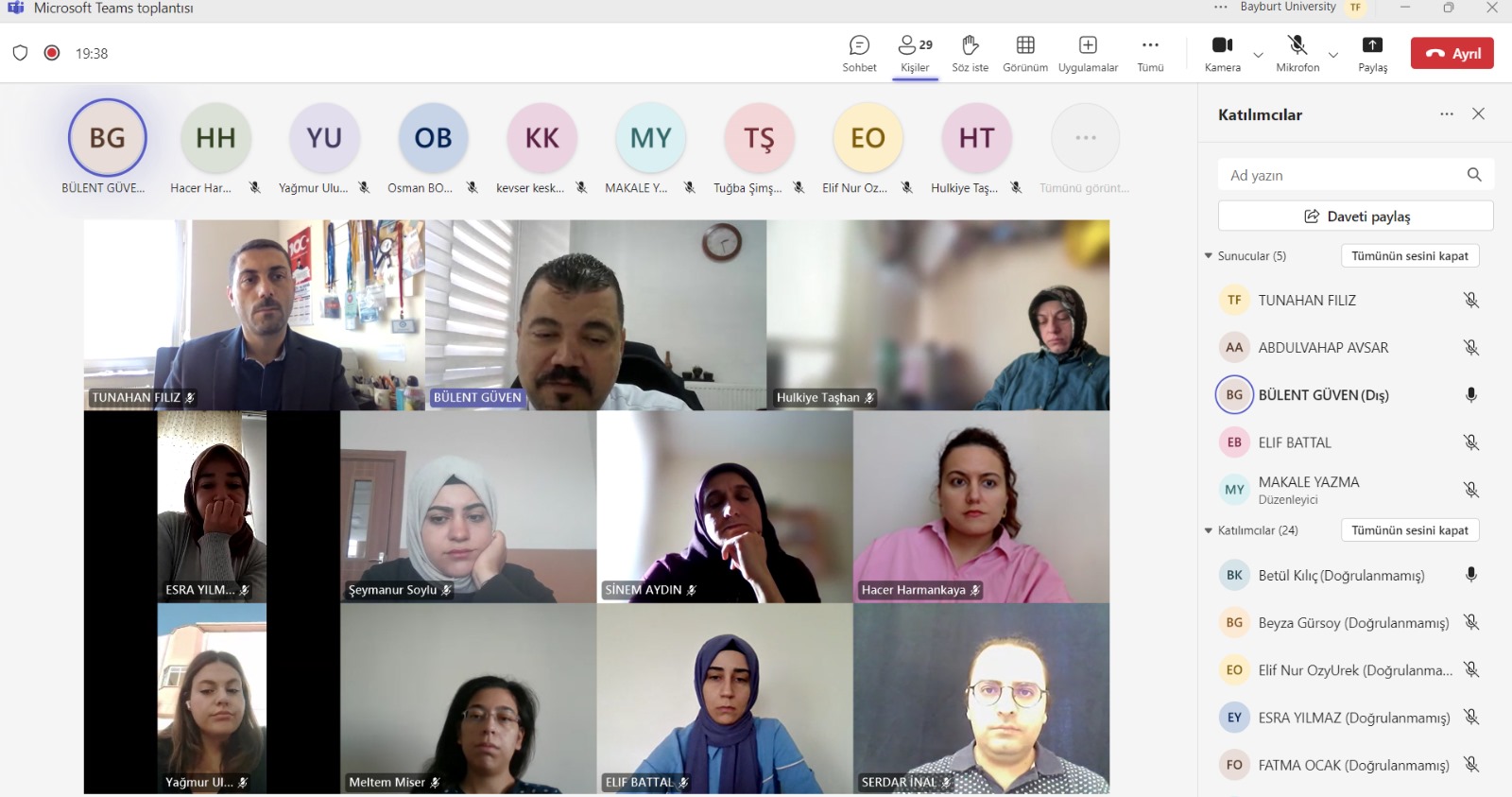Toggle ELIF BATTAL microphone icon in list
The height and width of the screenshot is (797, 1512).
pos(1470,442)
